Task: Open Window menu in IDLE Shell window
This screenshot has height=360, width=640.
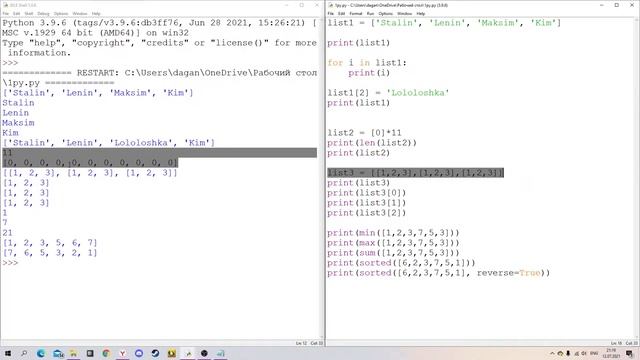Action: click(x=80, y=13)
